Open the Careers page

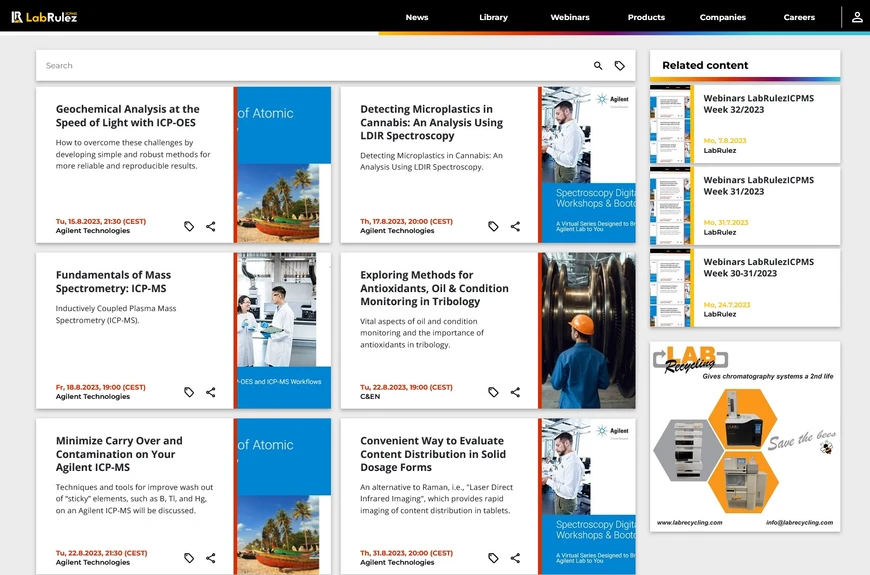coord(799,17)
